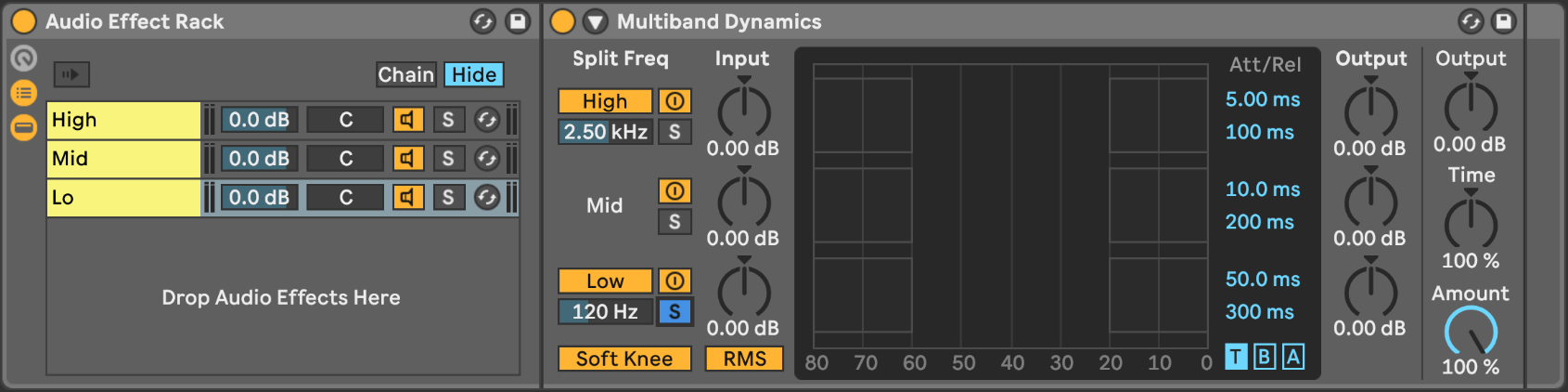
Task: Toggle Multiband Dynamics device activator
Action: point(562,21)
